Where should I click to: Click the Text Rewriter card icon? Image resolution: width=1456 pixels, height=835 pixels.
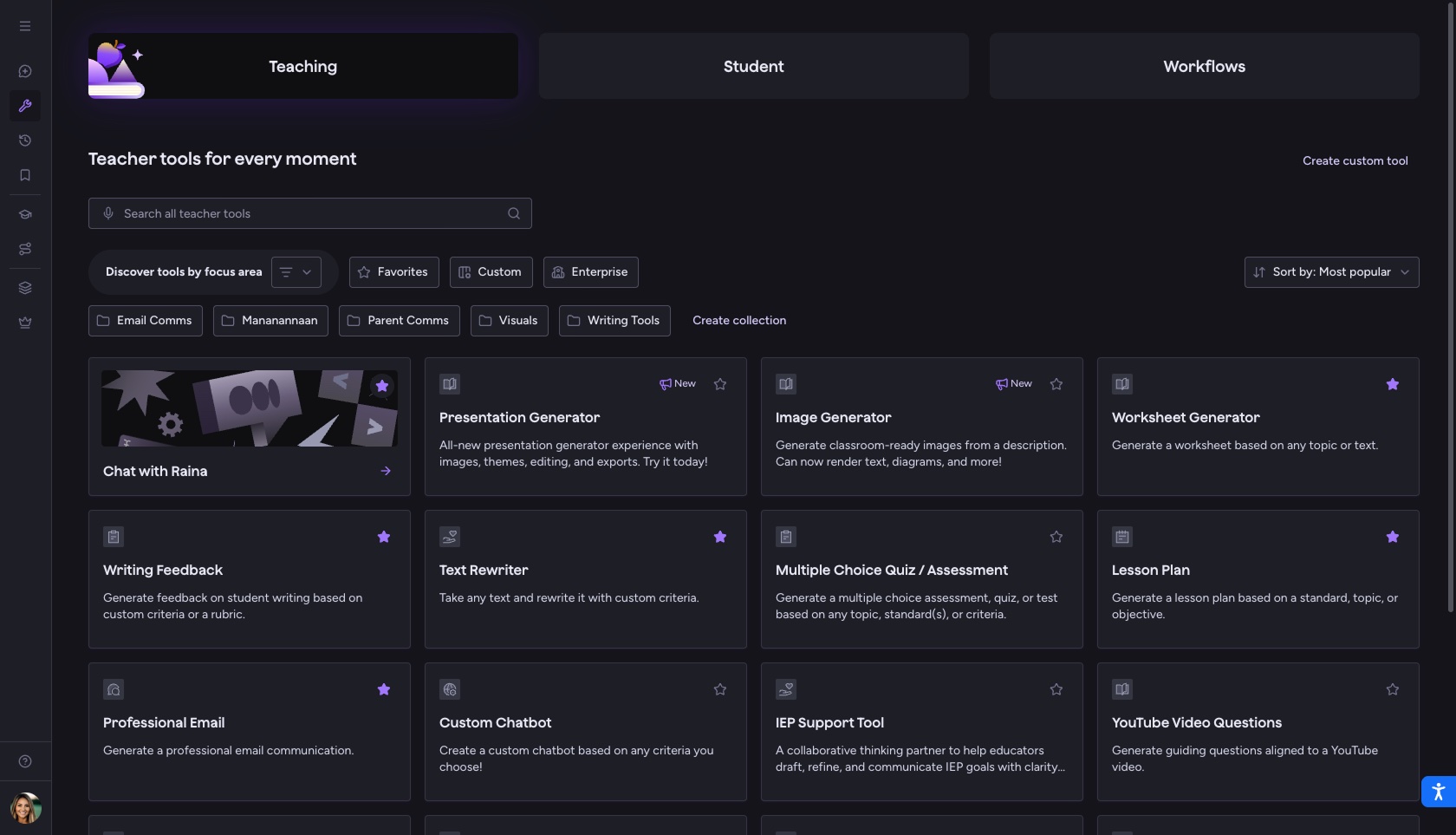(450, 537)
